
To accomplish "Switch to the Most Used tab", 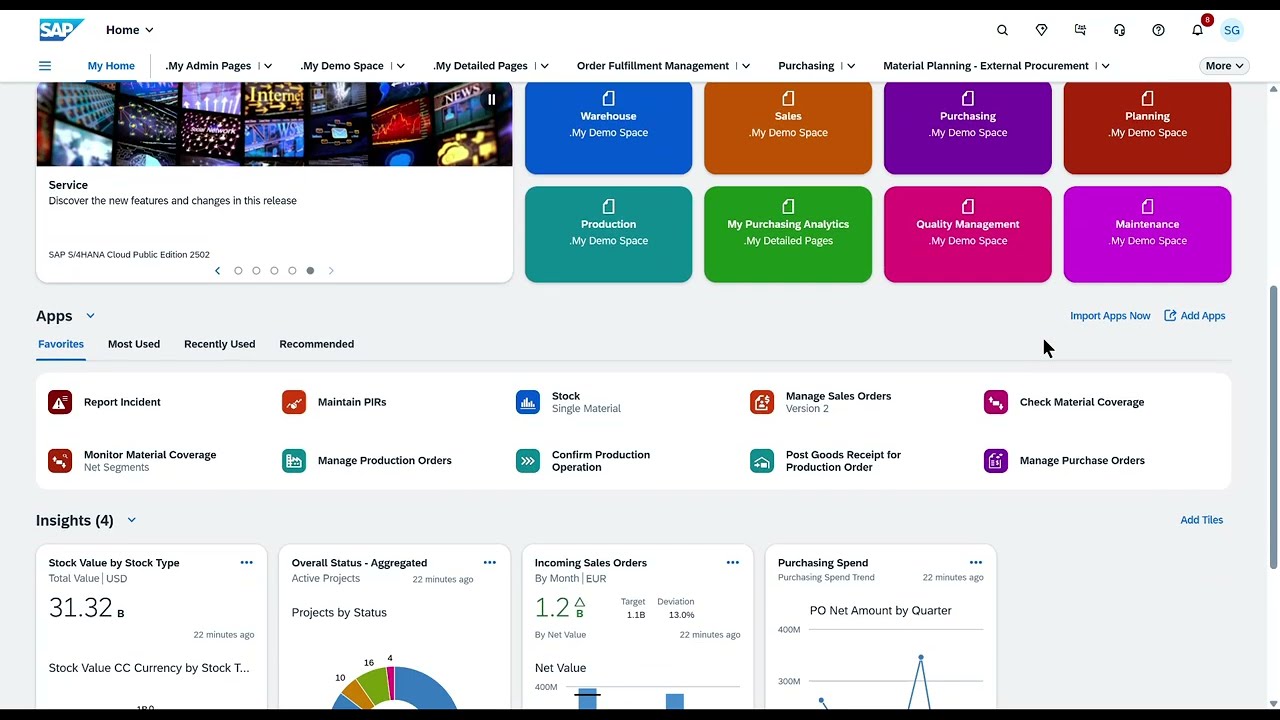I will (134, 344).
